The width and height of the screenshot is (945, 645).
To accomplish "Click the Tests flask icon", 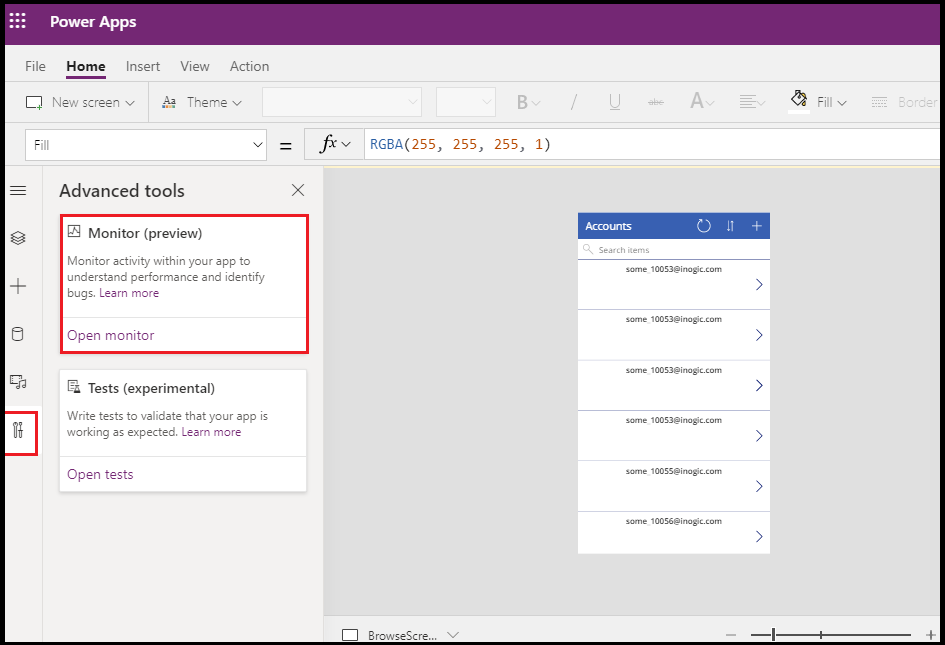I will pos(74,386).
